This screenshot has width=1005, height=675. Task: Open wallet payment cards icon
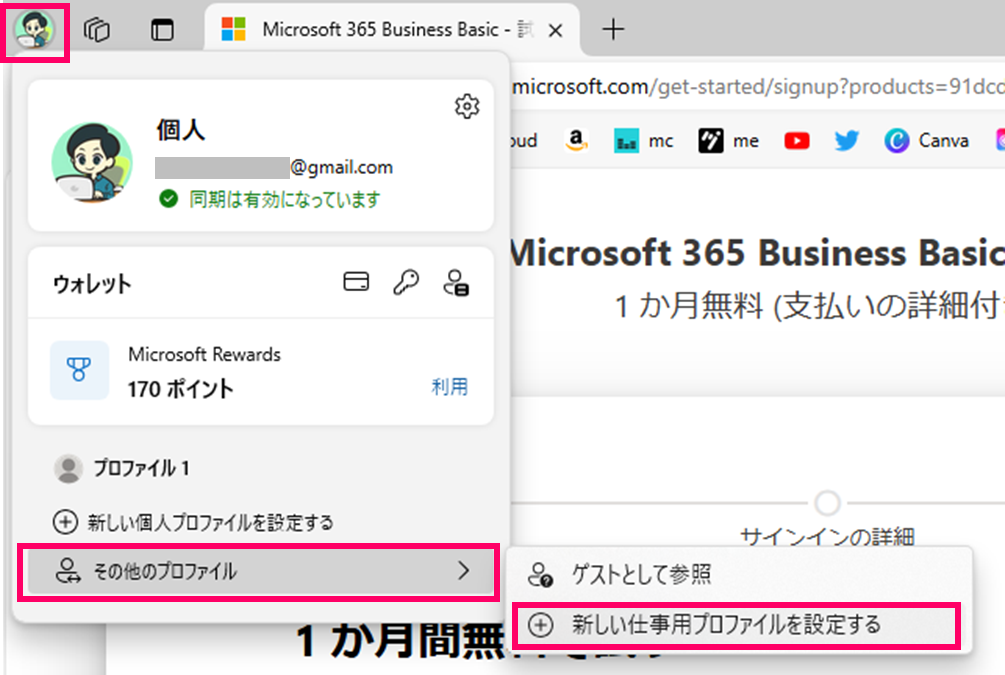pyautogui.click(x=356, y=281)
